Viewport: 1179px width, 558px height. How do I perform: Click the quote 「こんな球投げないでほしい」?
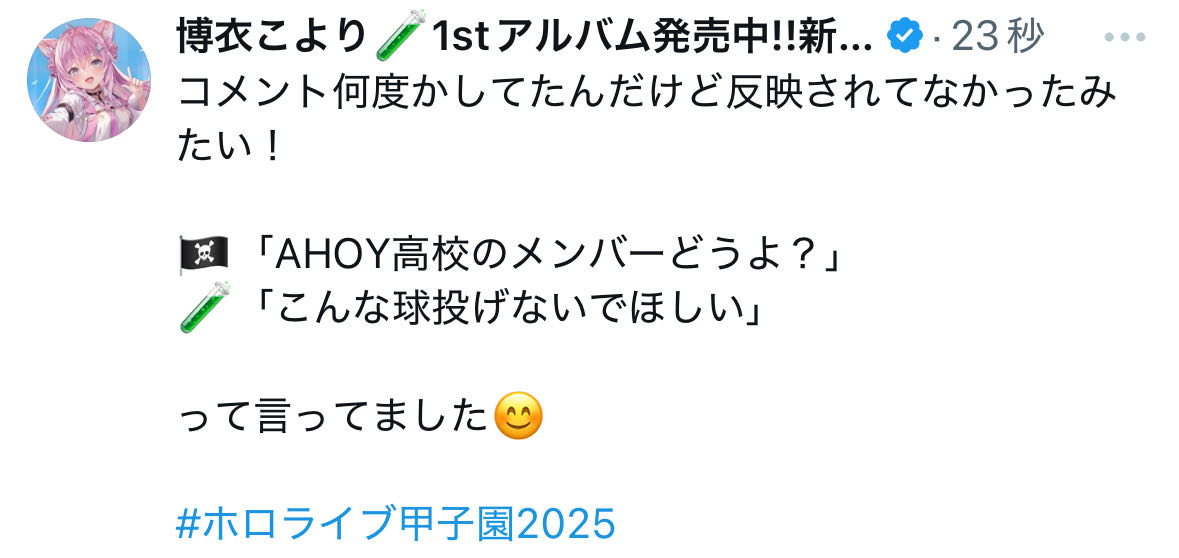pyautogui.click(x=502, y=308)
